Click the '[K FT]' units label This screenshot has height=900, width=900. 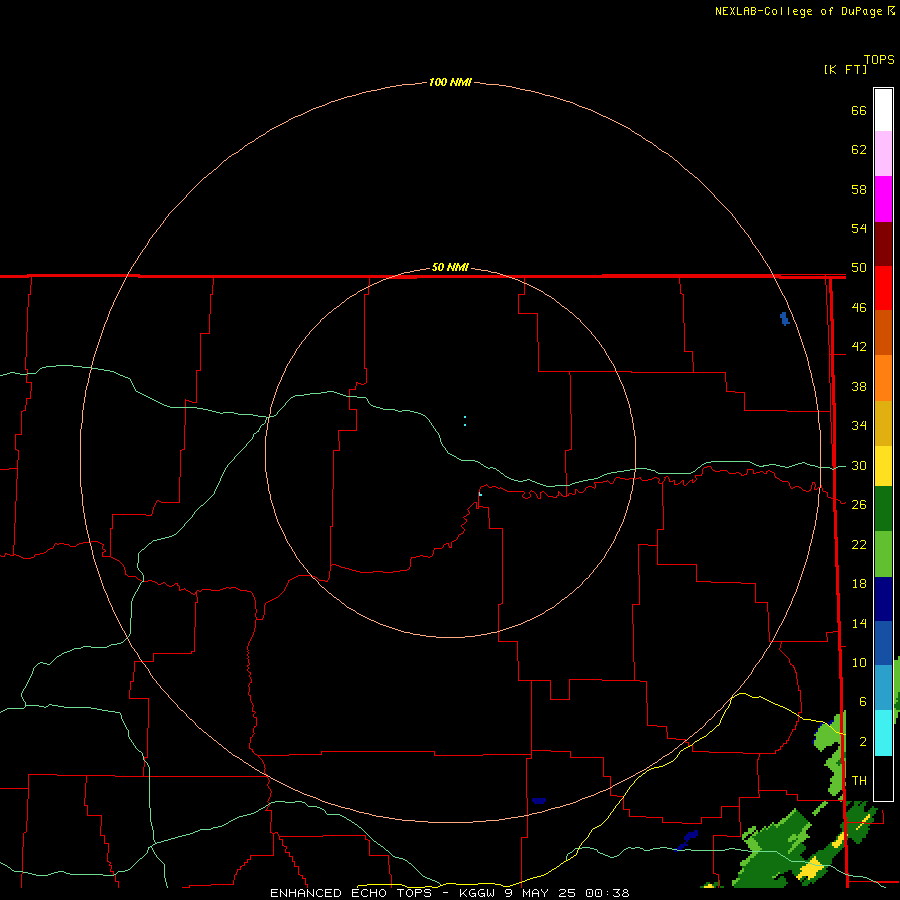[845, 70]
